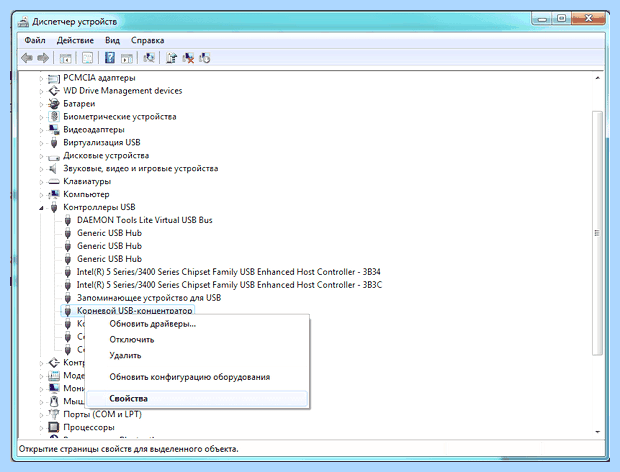
Task: Select the Host Controller - 3B34 entry
Action: [x=229, y=272]
